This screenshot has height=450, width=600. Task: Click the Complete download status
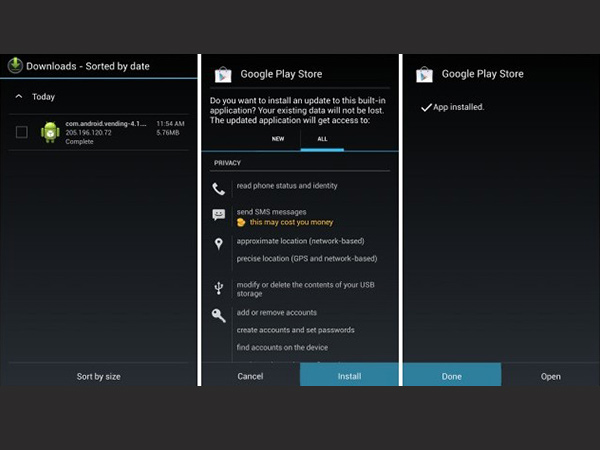[79, 142]
